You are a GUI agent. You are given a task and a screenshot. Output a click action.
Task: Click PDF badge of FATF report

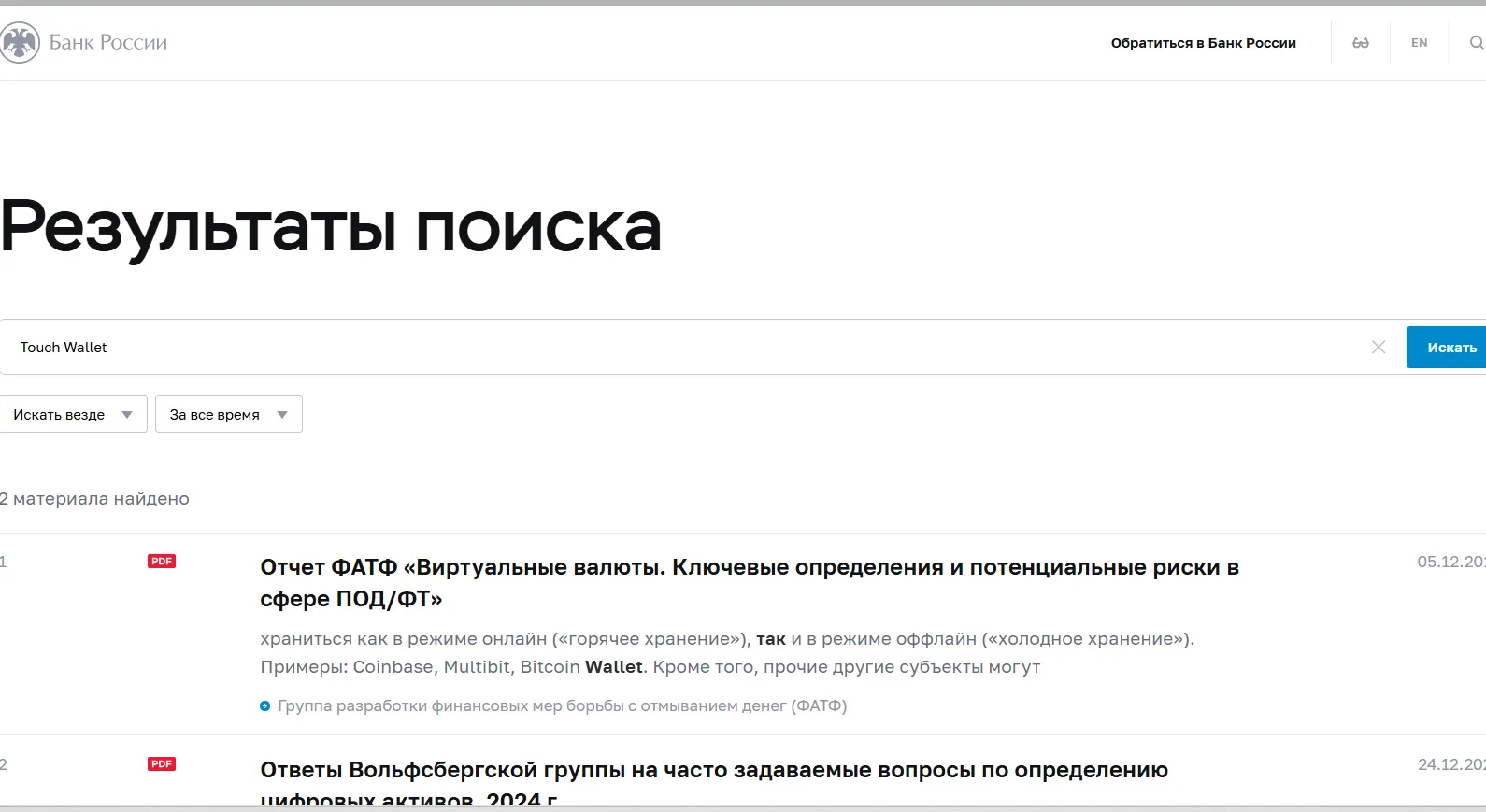pos(162,562)
